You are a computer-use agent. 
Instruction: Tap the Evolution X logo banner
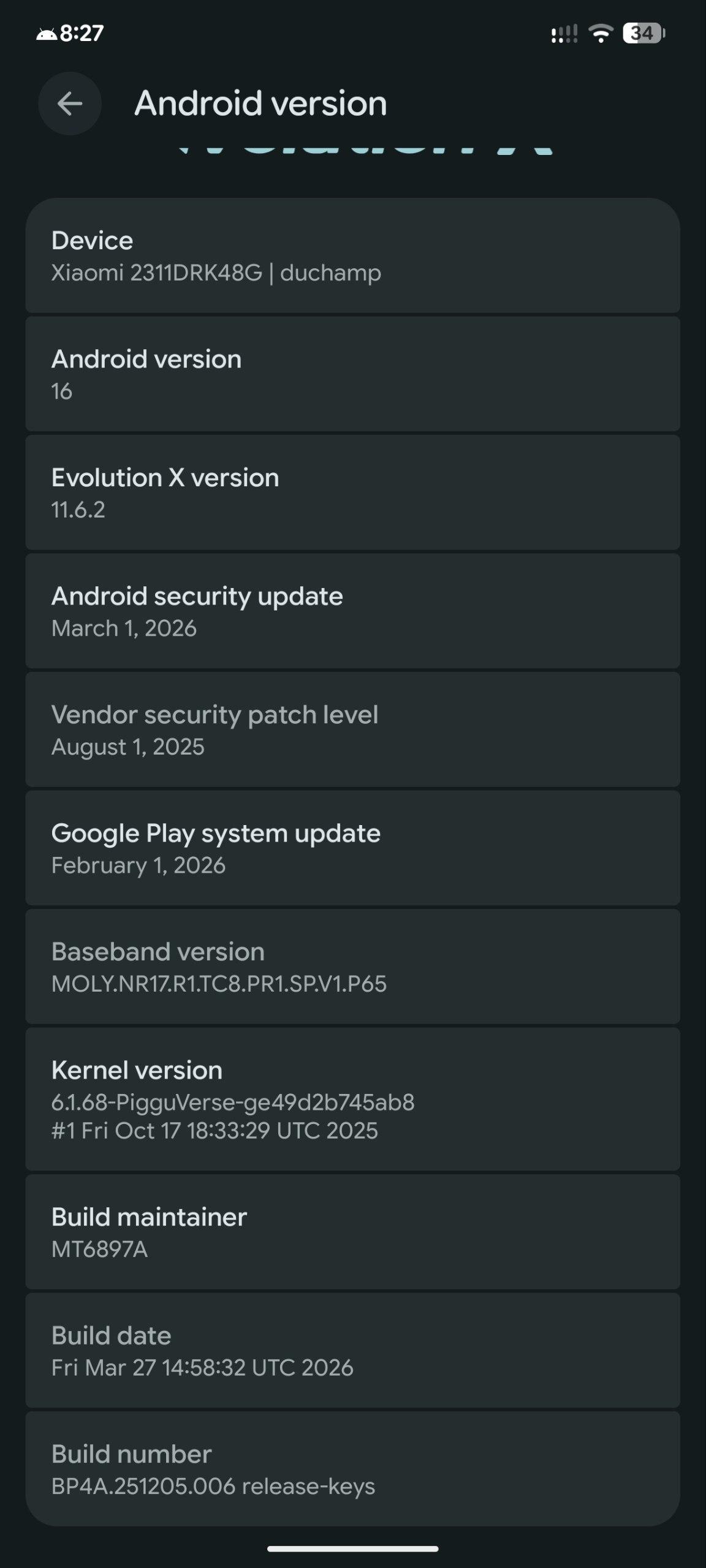pyautogui.click(x=365, y=150)
